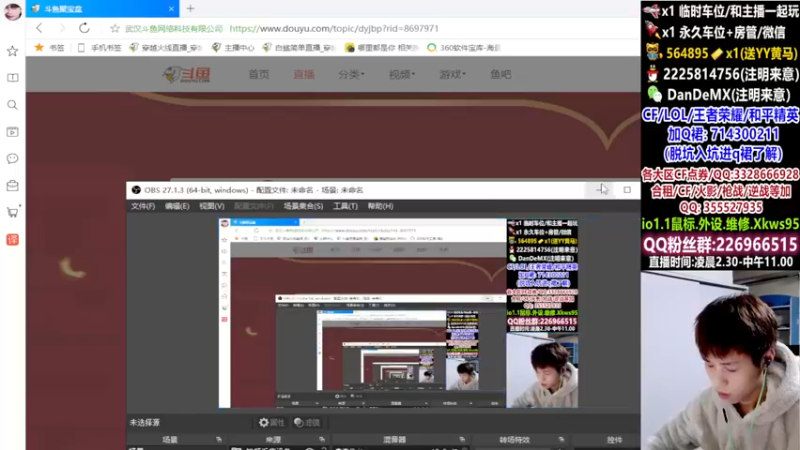Open the OBS 文件(F) menu
800x450 pixels.
[x=143, y=206]
